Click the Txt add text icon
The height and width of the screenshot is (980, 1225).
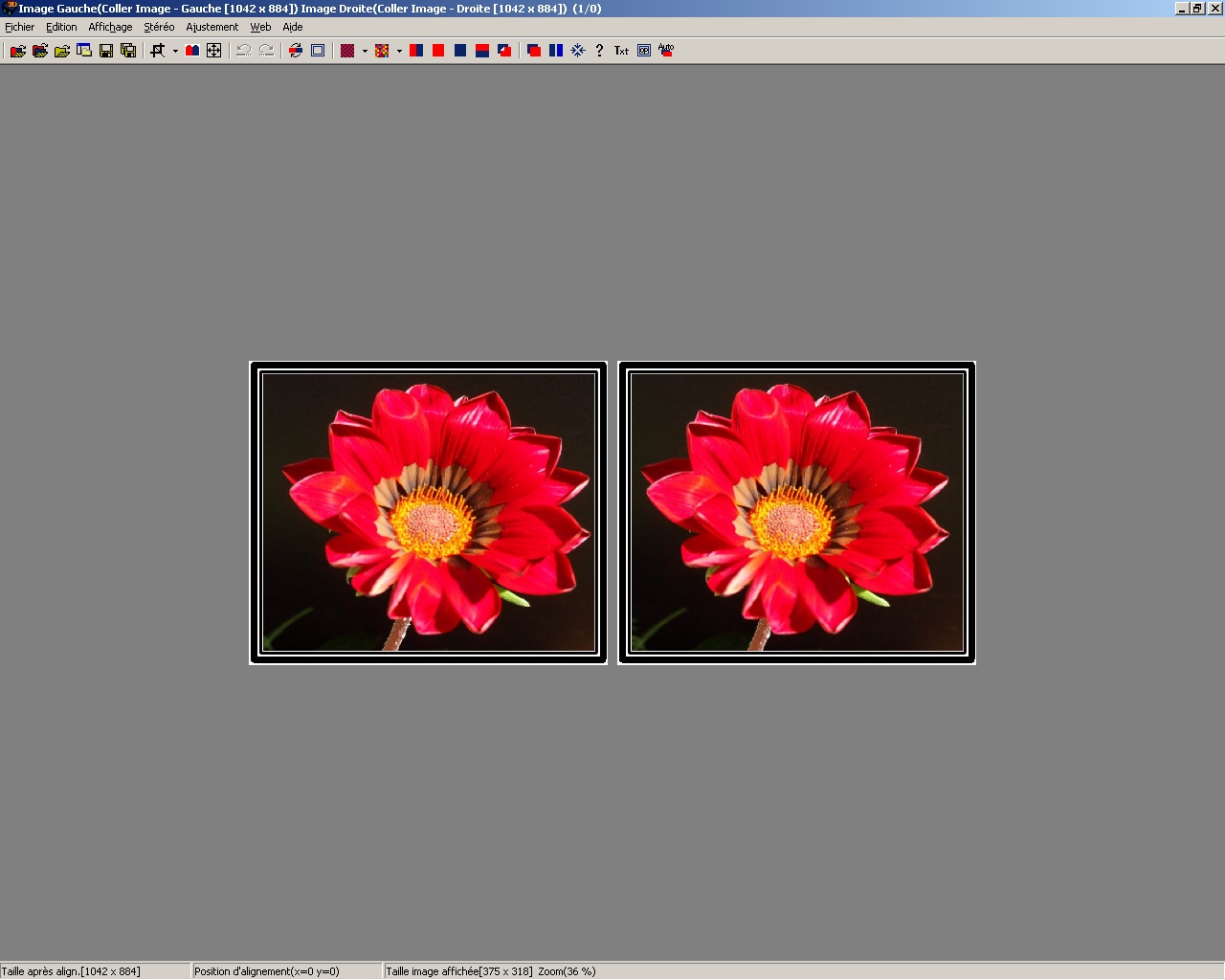pos(621,51)
